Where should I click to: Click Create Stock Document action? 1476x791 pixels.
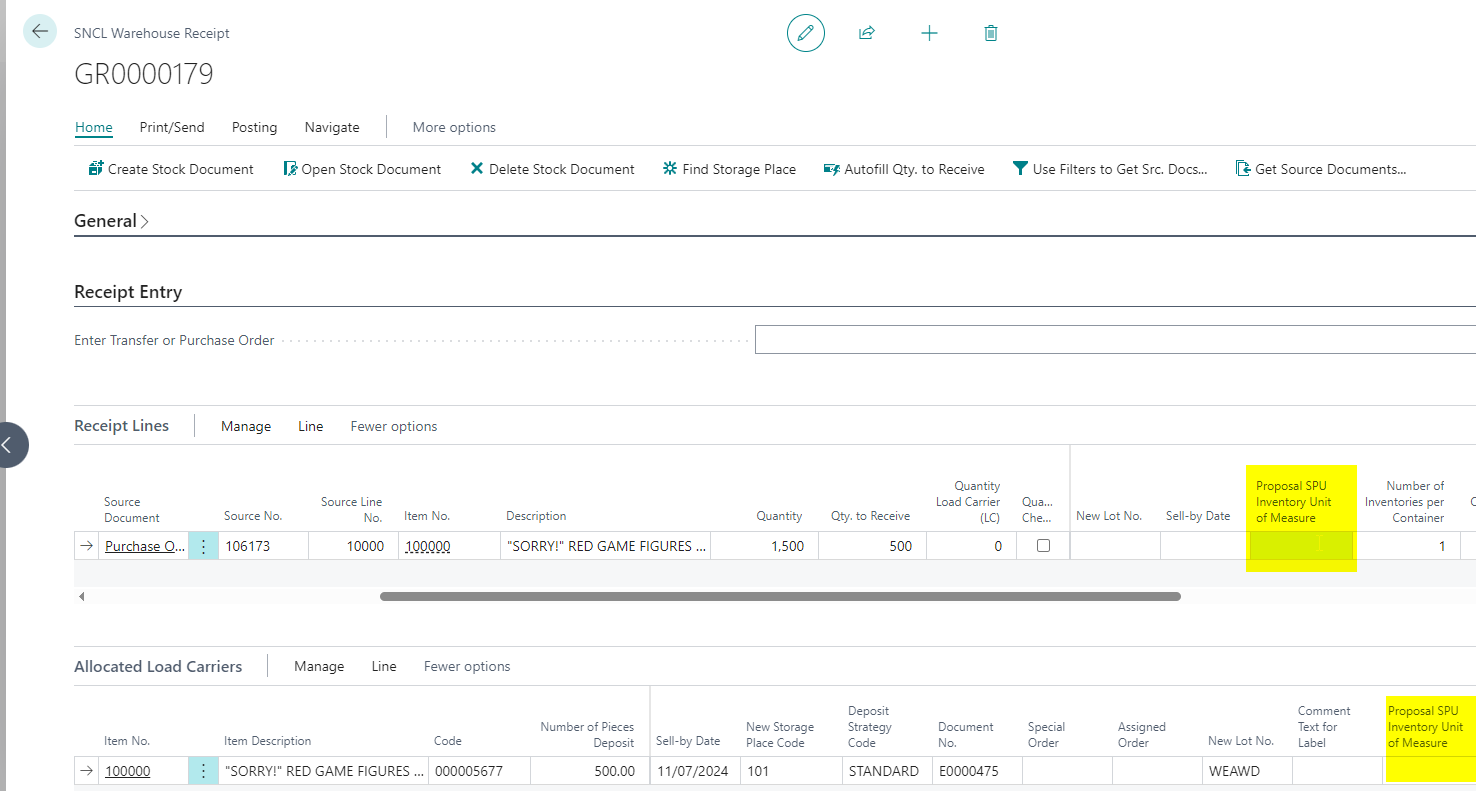tap(171, 169)
